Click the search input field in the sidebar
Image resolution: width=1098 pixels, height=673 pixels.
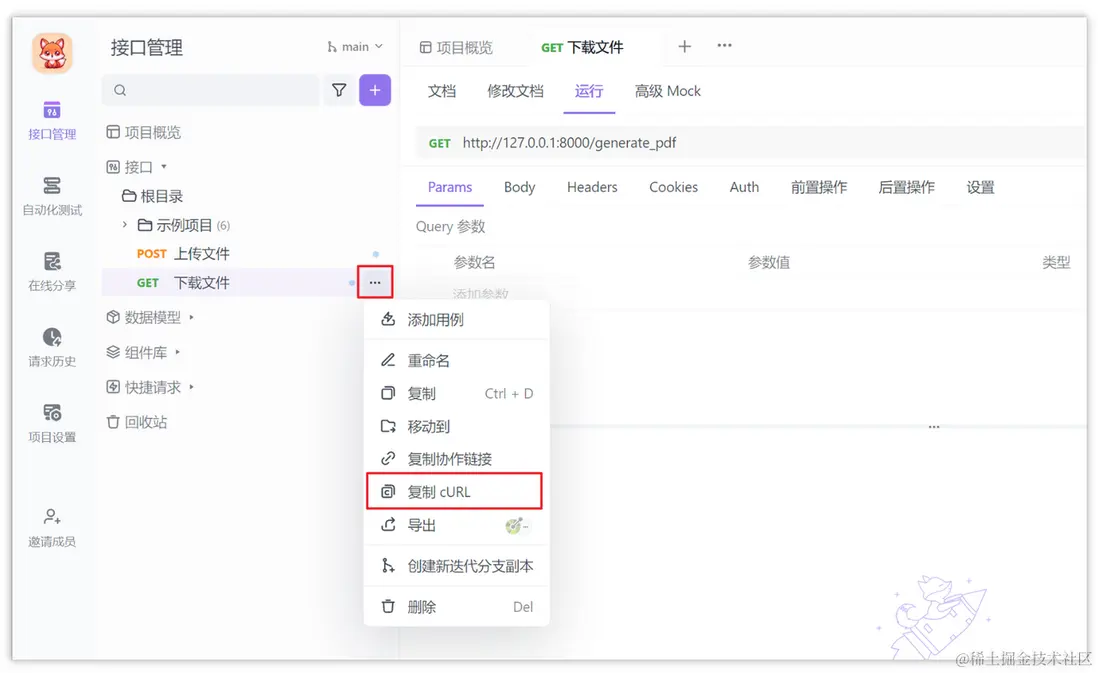[210, 89]
